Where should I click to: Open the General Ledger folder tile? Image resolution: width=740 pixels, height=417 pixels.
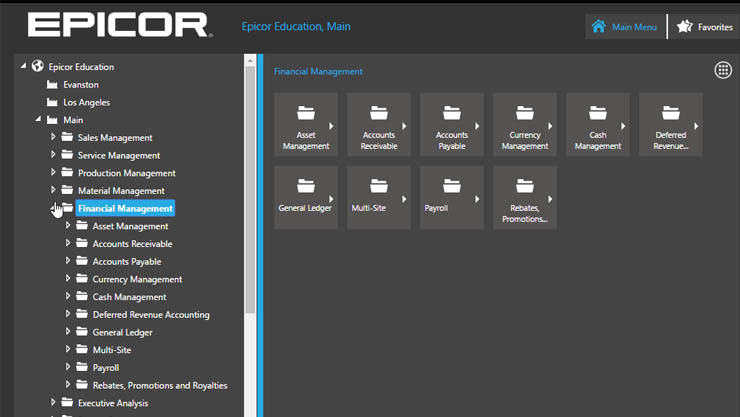pos(306,198)
